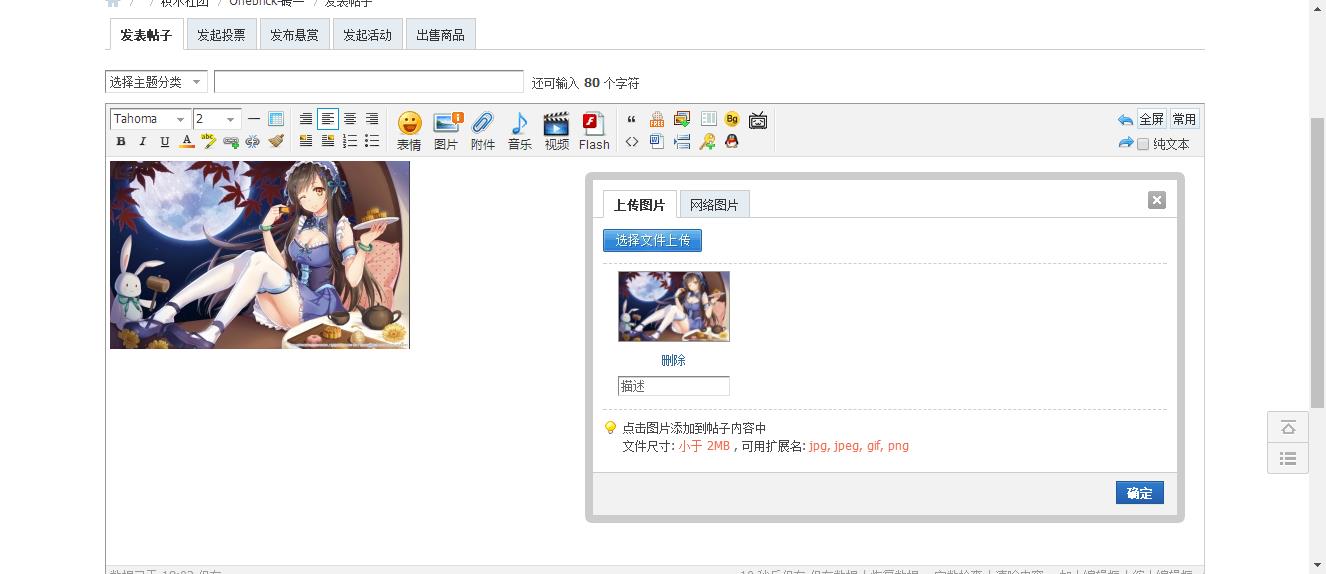Click the post title input field
The width and height of the screenshot is (1326, 574).
pyautogui.click(x=369, y=82)
